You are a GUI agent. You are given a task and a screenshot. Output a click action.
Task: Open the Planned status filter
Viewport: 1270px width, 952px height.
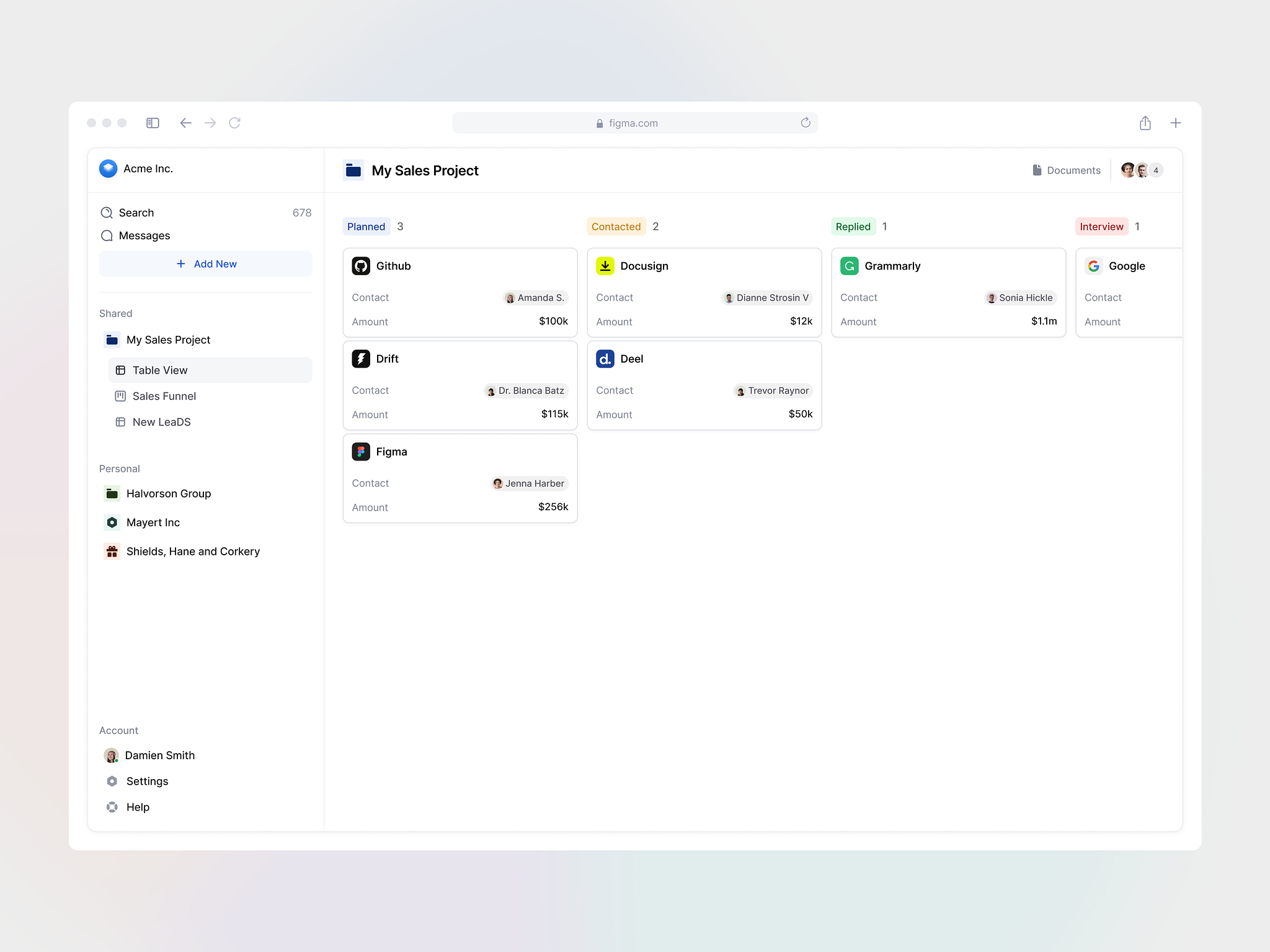point(366,226)
